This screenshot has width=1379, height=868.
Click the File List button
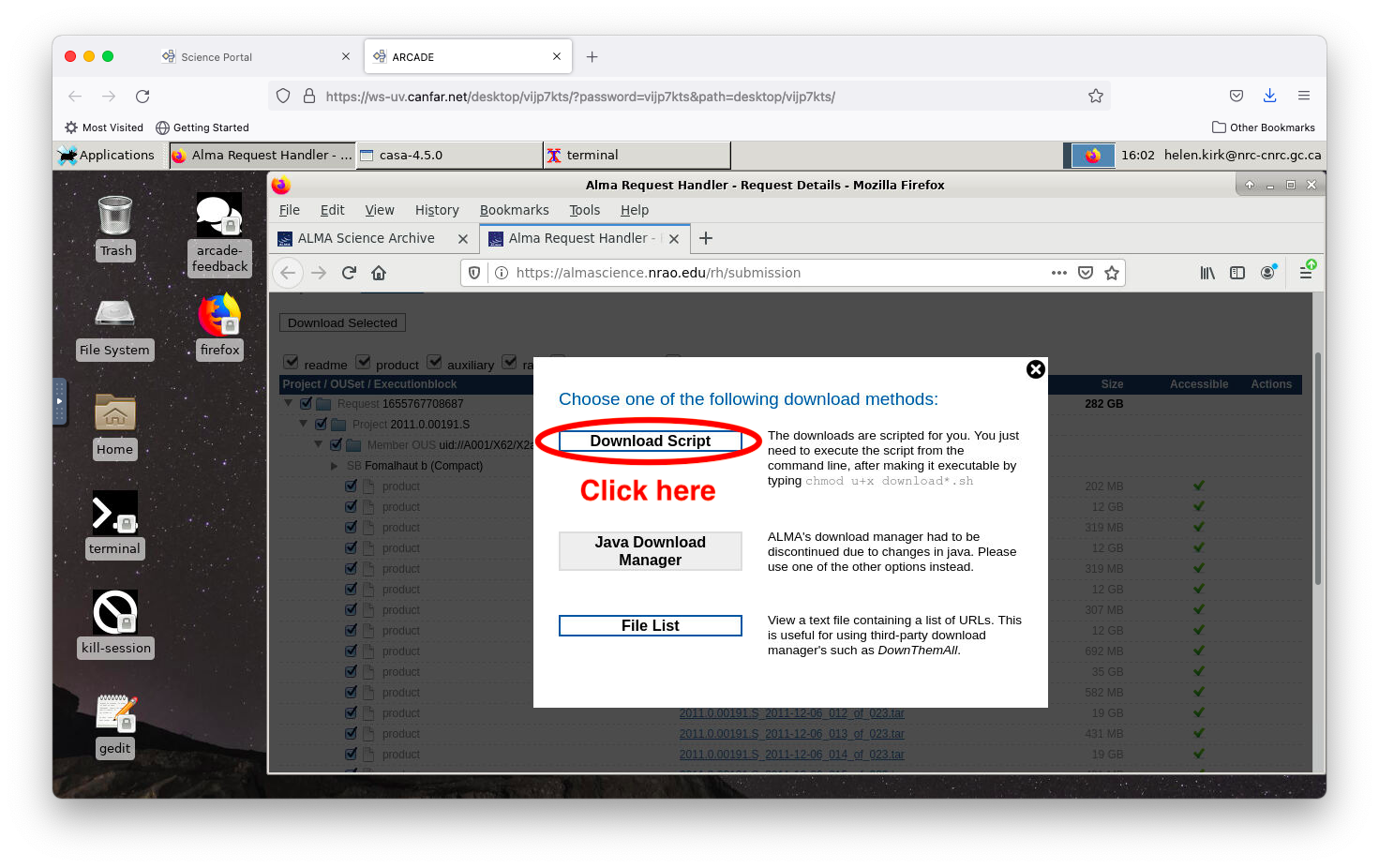(650, 625)
